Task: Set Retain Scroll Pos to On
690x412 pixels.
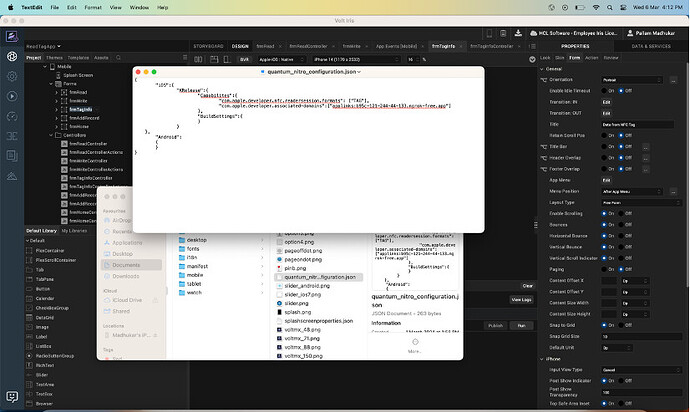Action: point(604,136)
